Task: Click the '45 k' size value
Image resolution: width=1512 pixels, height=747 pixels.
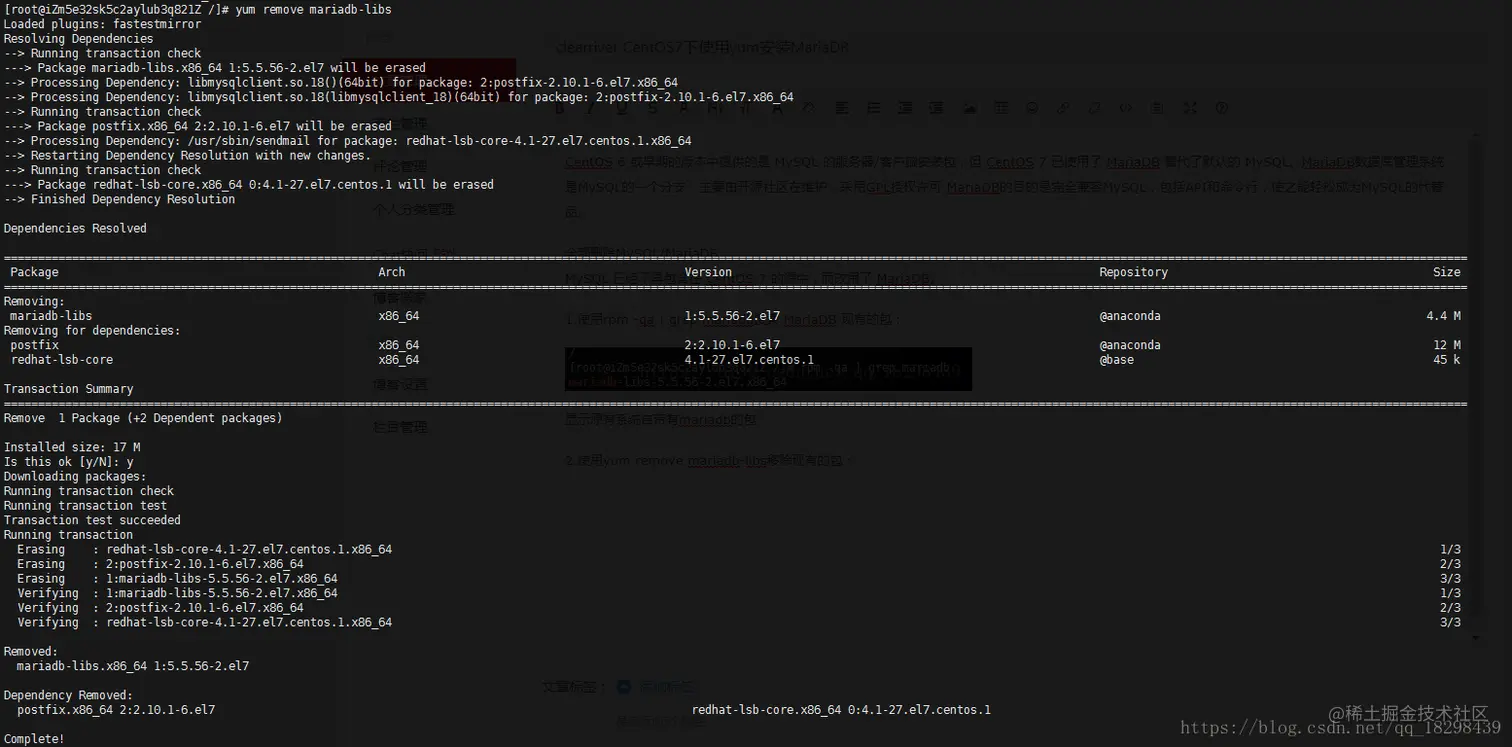Action: [x=1447, y=360]
